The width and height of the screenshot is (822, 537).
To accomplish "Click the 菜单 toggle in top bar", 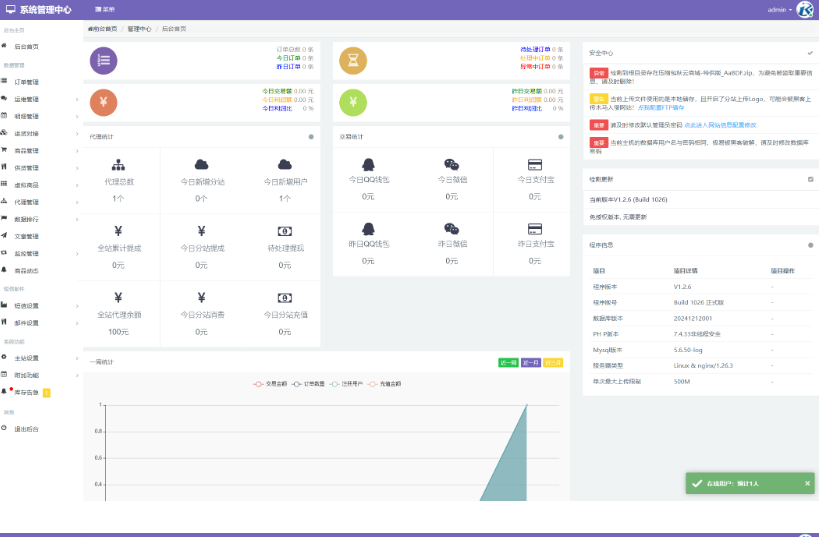I will point(105,9).
